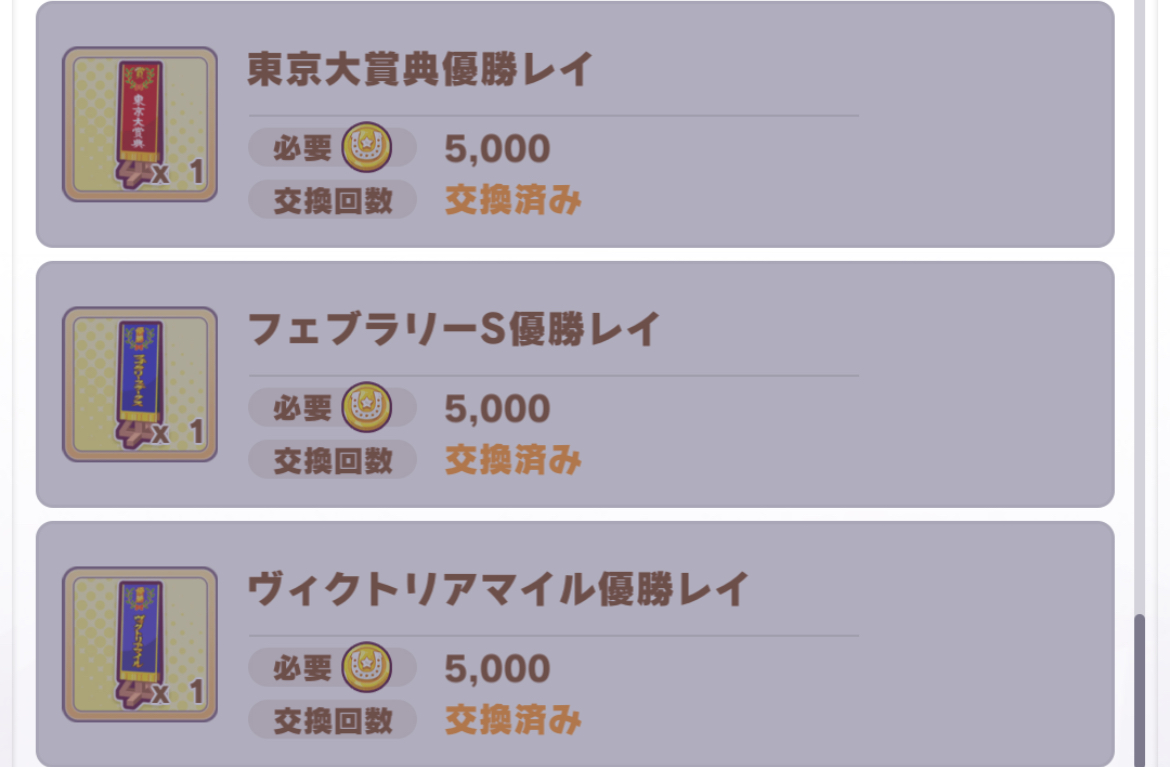Click 交換済み status under ヴィクトリアマイル優勝レイ
Screen dimensions: 1170x767
(x=513, y=720)
